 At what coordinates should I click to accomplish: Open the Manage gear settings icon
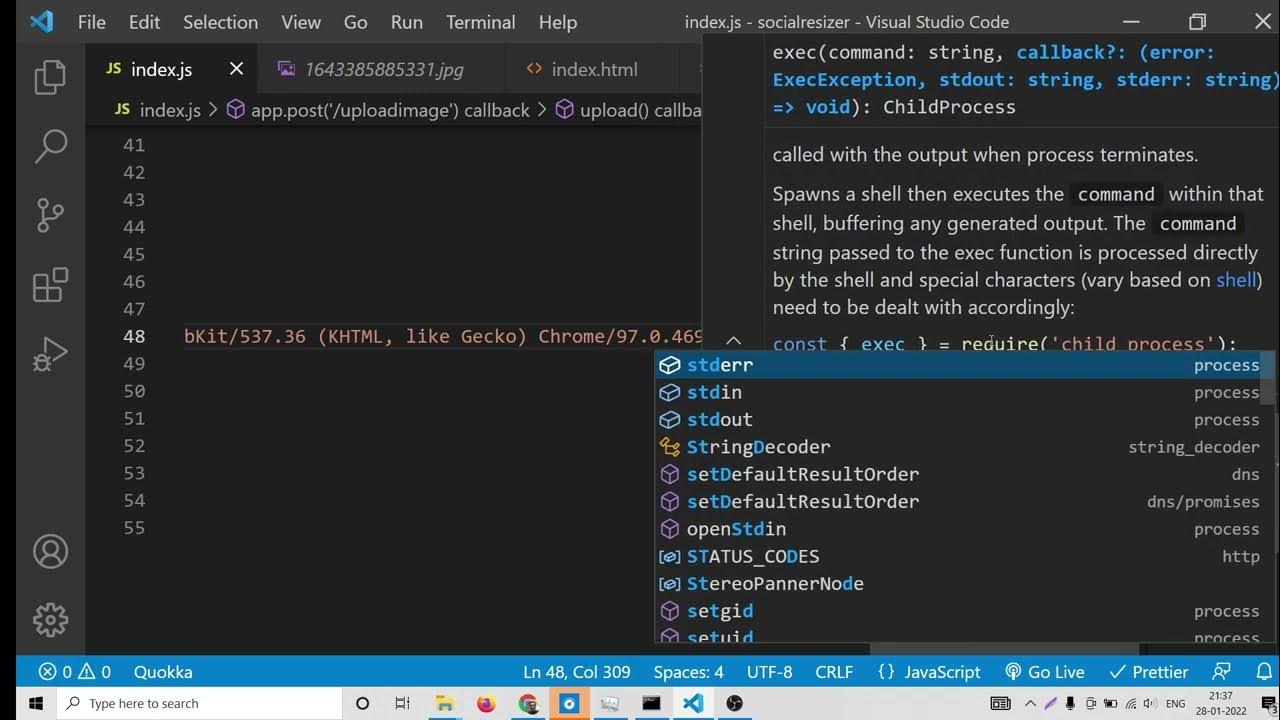[x=50, y=620]
